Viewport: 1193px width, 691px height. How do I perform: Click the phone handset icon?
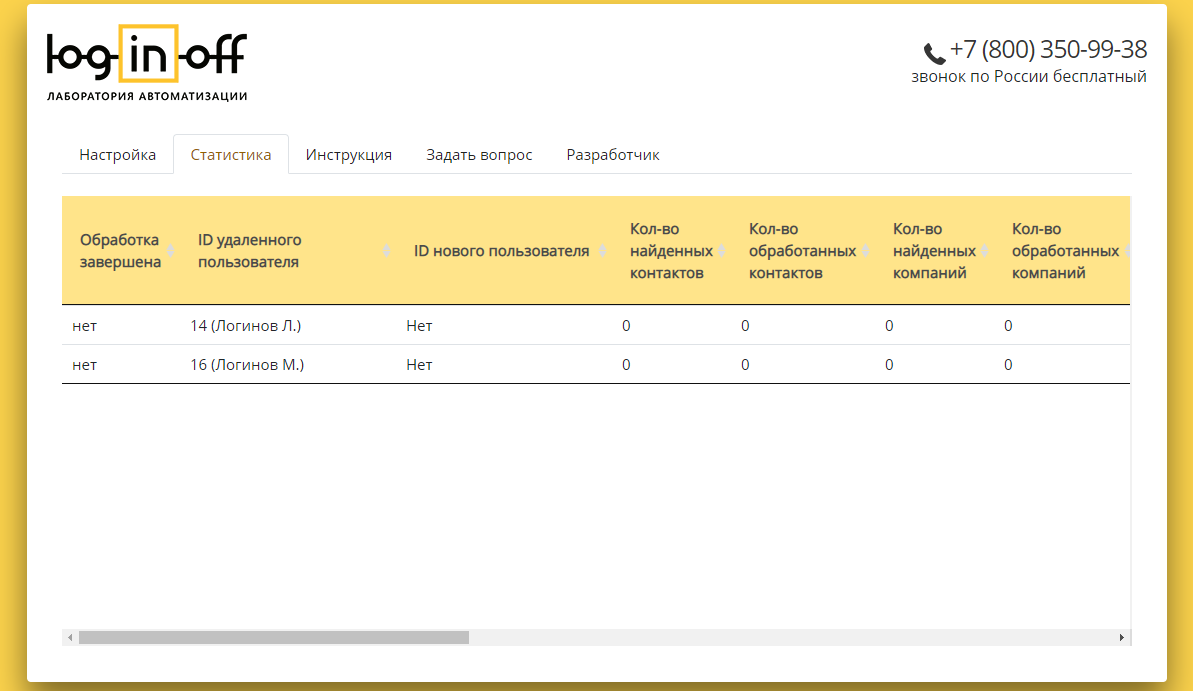click(x=934, y=53)
